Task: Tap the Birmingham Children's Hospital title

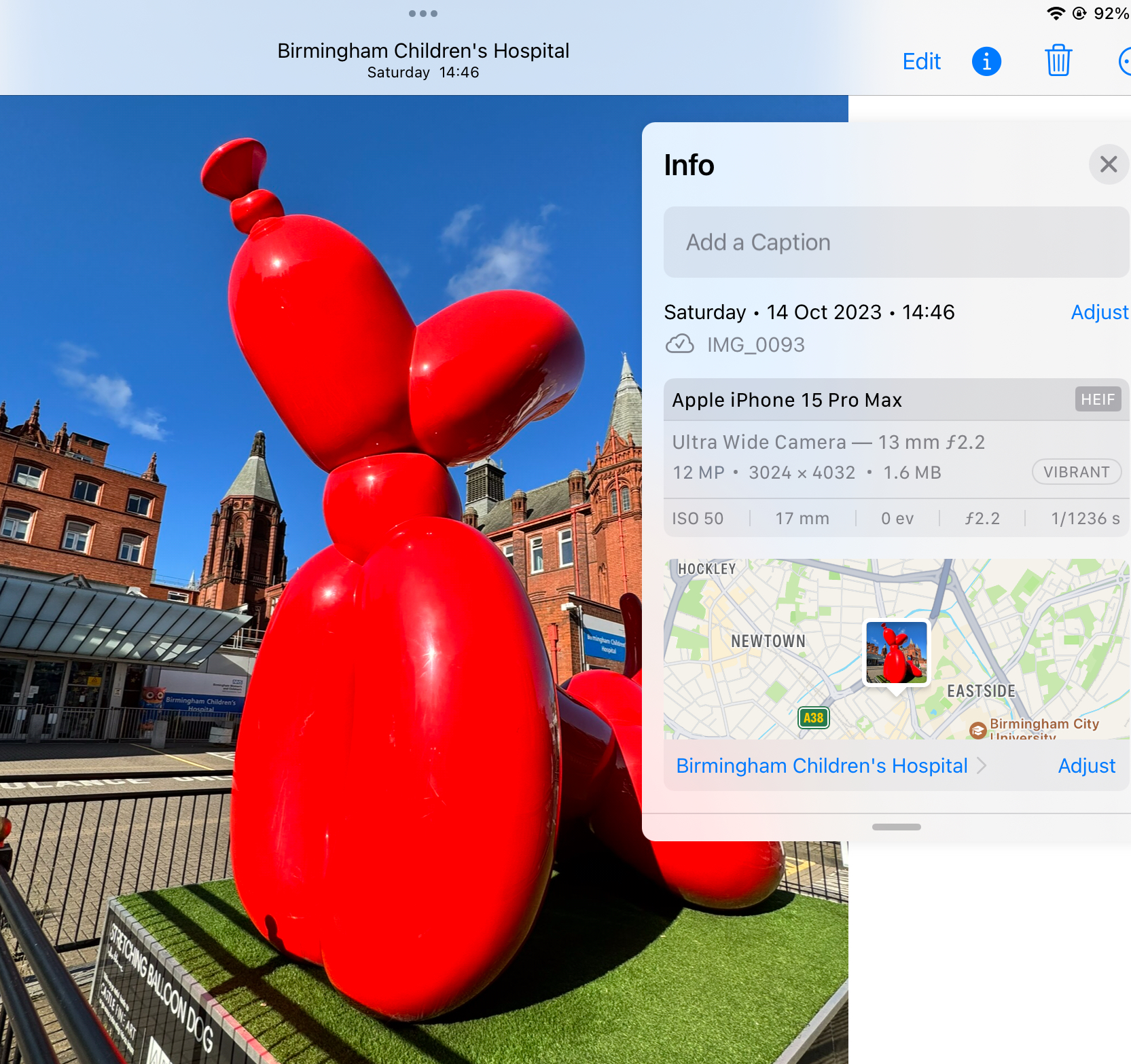Action: coord(423,51)
